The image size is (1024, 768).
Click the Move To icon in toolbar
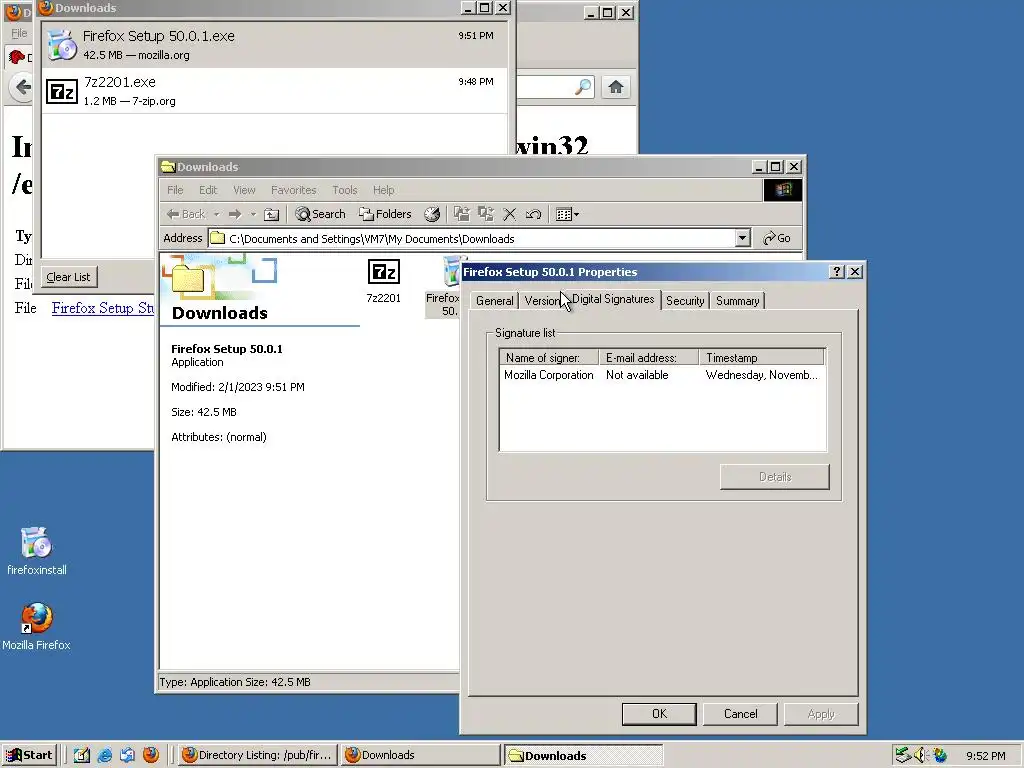click(462, 214)
